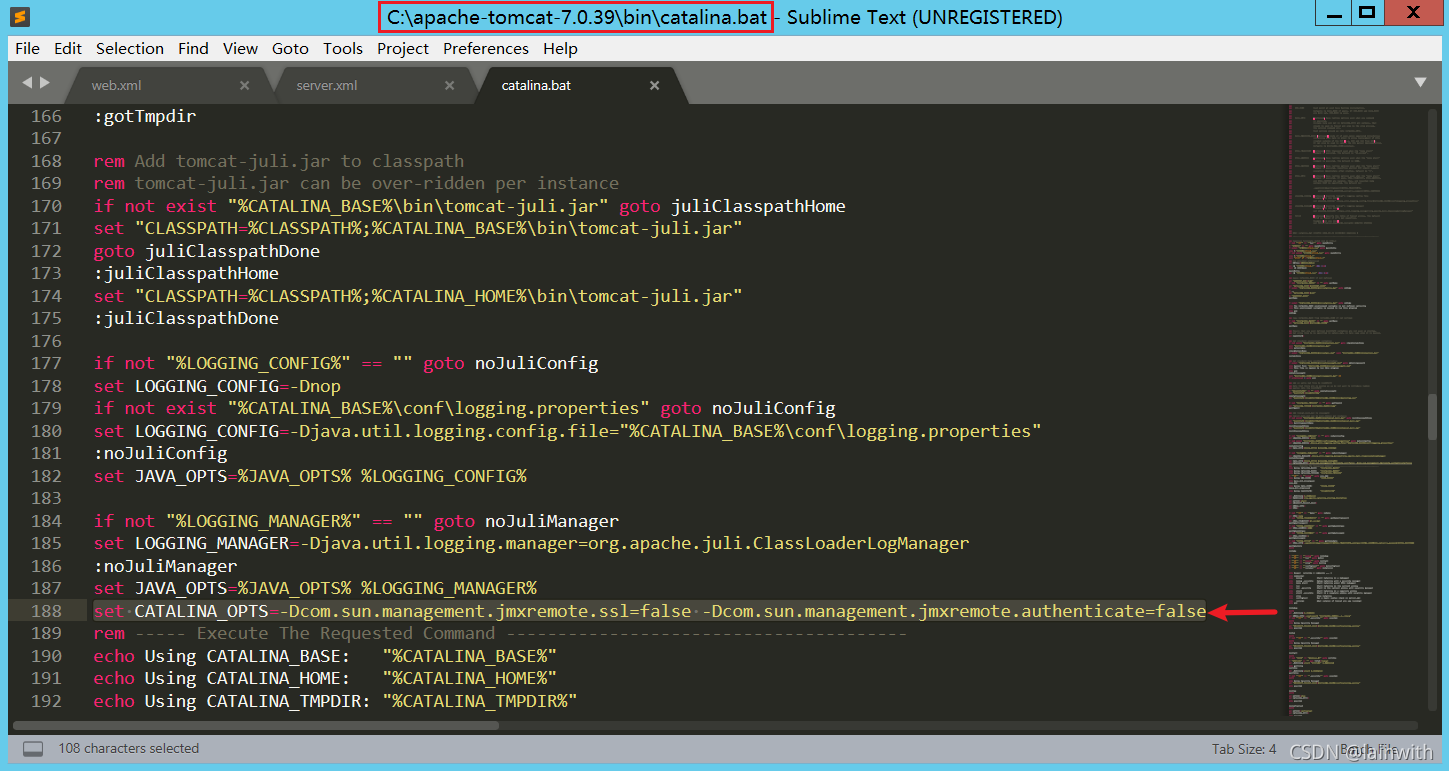Go to previous tab with left arrow

coord(27,83)
